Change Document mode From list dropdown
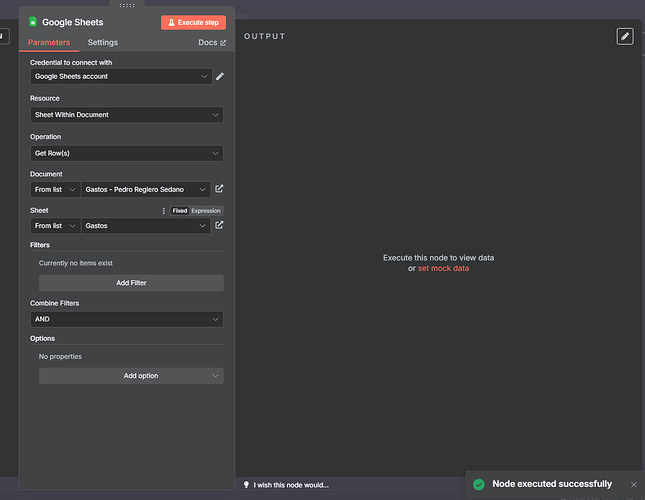Viewport: 645px width, 500px height. (x=55, y=190)
